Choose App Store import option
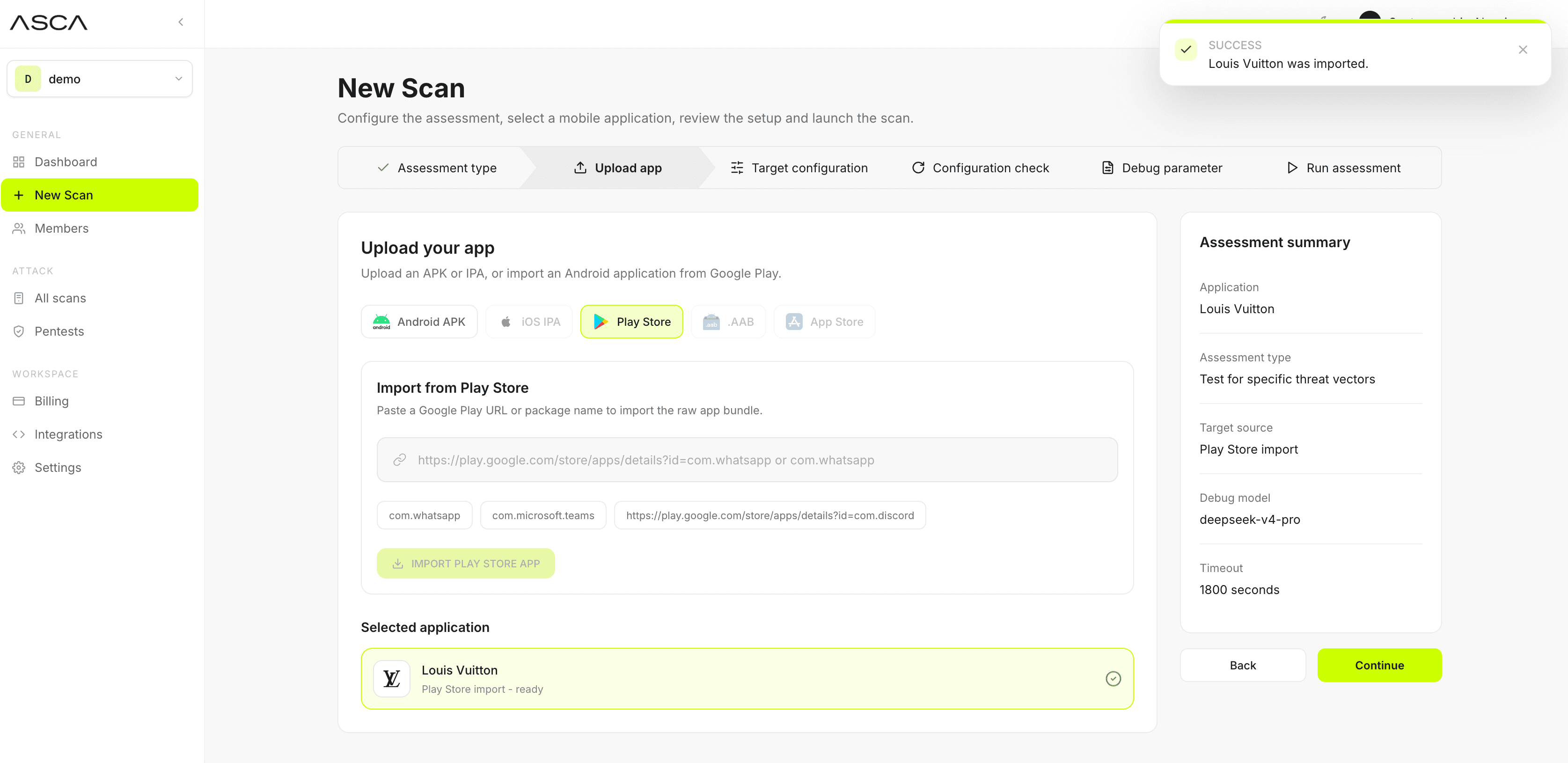This screenshot has width=1568, height=763. [x=825, y=322]
